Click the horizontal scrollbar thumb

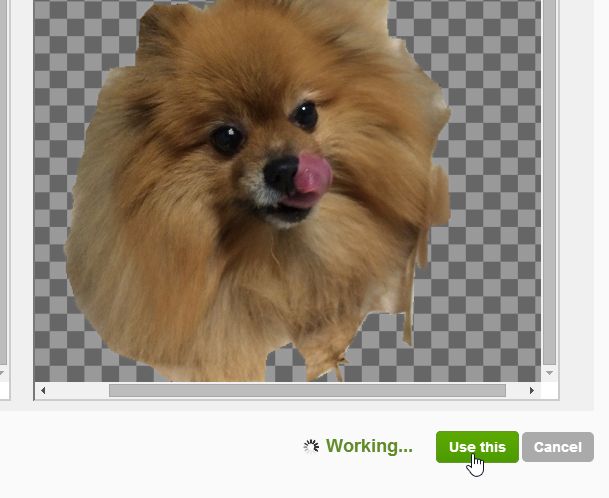pyautogui.click(x=307, y=390)
